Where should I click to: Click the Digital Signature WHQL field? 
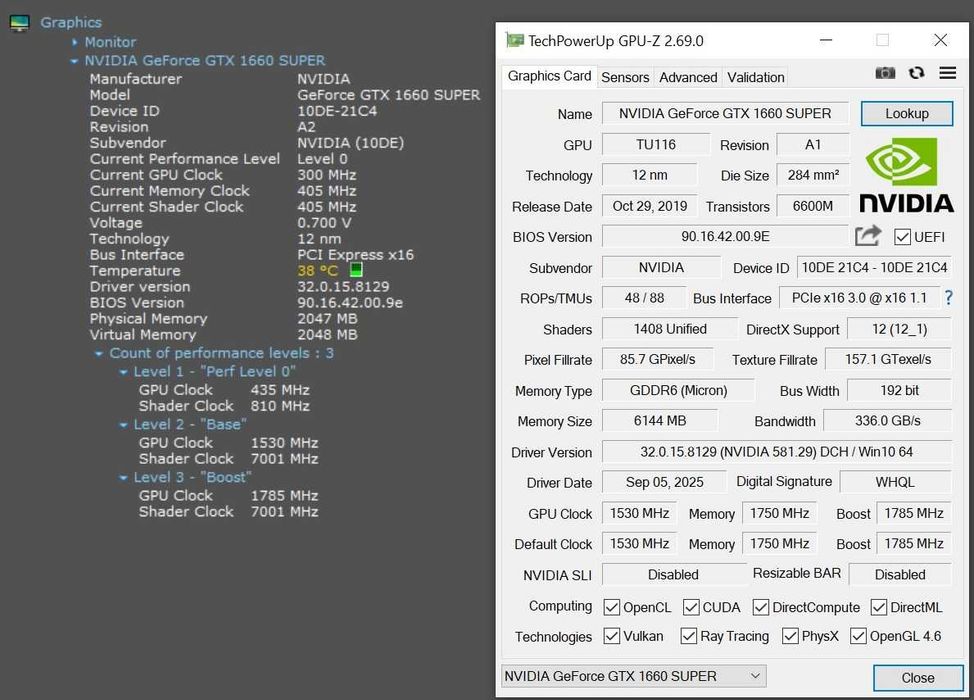(x=895, y=482)
